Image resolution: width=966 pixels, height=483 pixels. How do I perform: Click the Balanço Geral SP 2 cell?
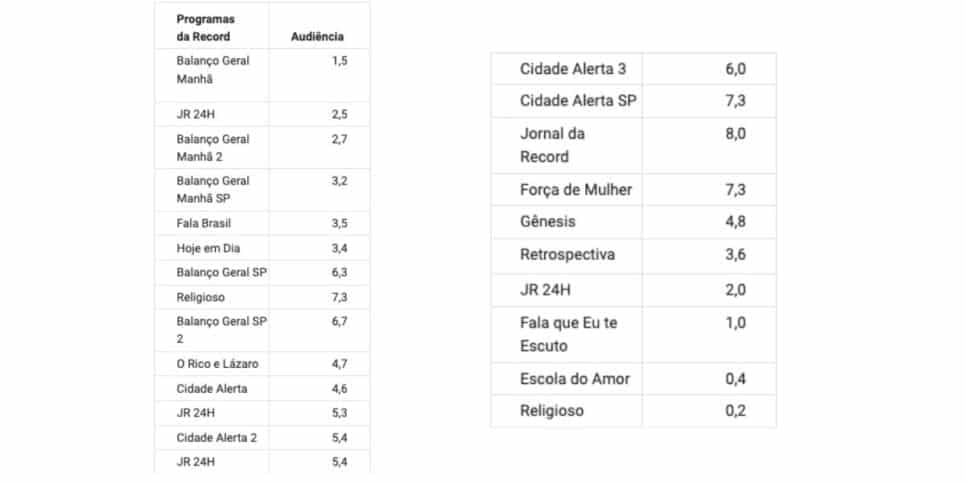211,330
